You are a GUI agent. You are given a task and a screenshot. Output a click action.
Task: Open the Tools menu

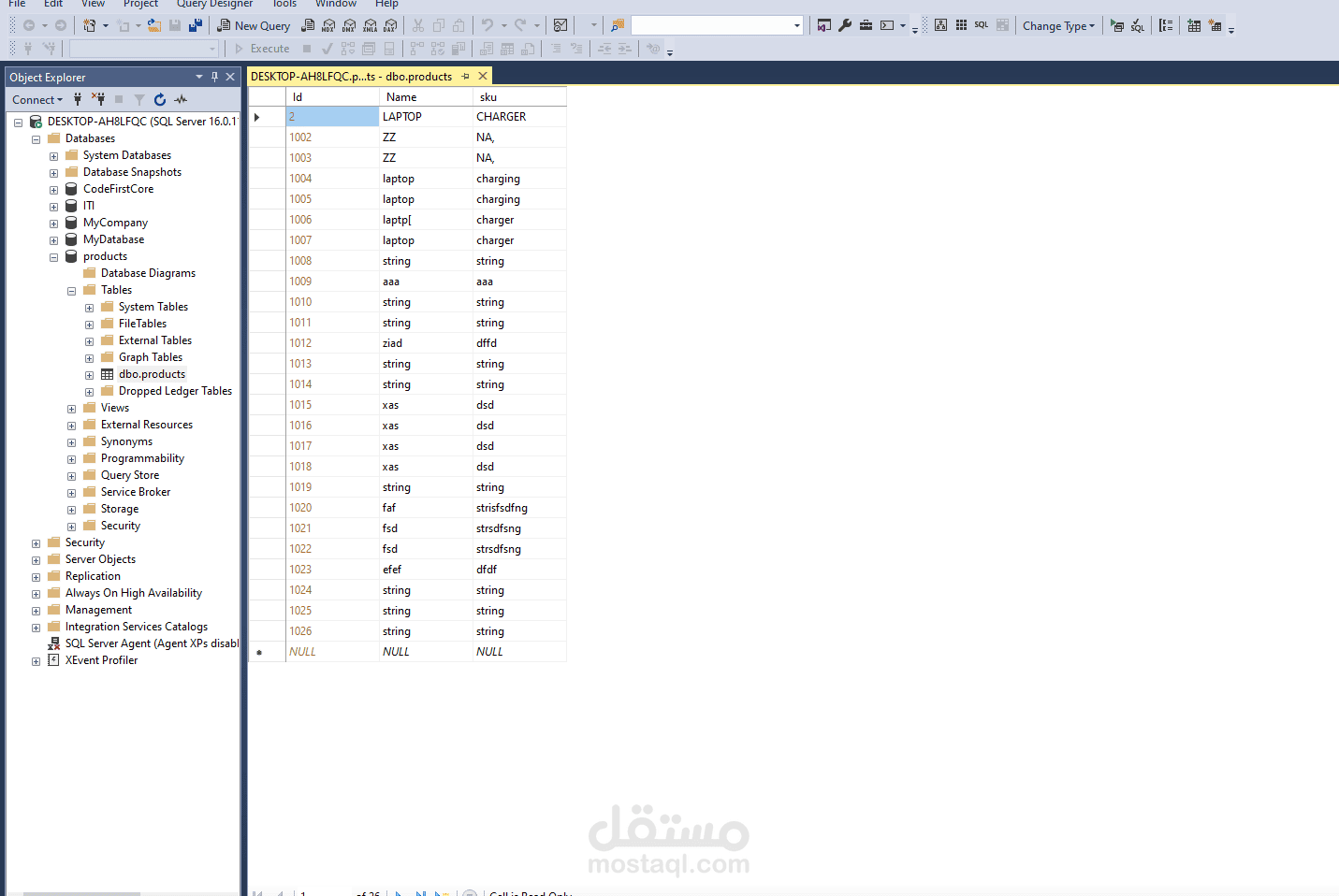(284, 4)
